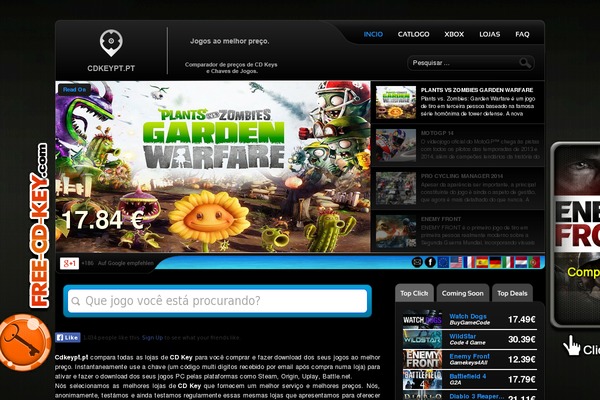Click the Watch Dogs thumbnail

coord(422,319)
